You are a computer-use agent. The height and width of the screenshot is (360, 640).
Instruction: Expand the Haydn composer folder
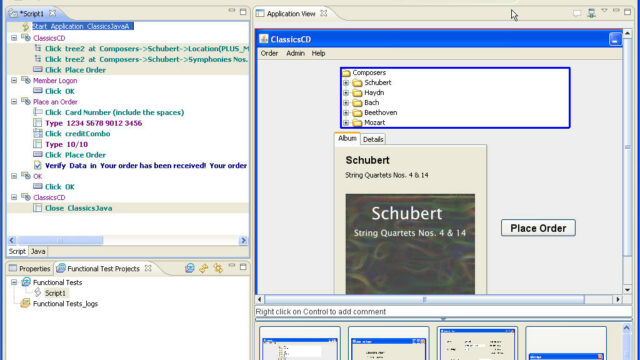click(x=346, y=93)
